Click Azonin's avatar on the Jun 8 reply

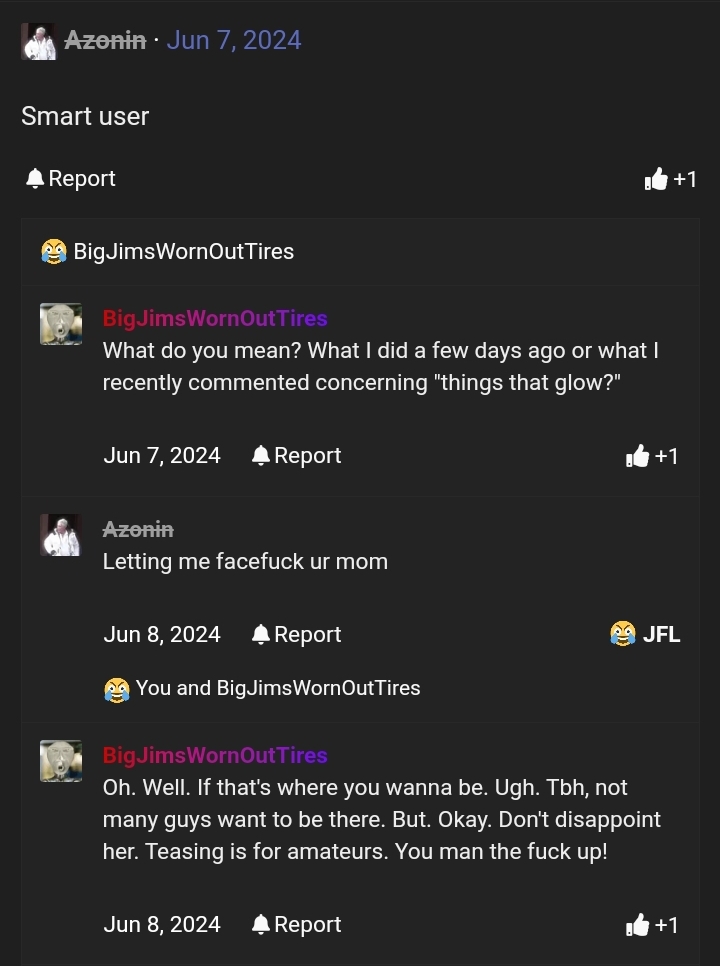61,535
